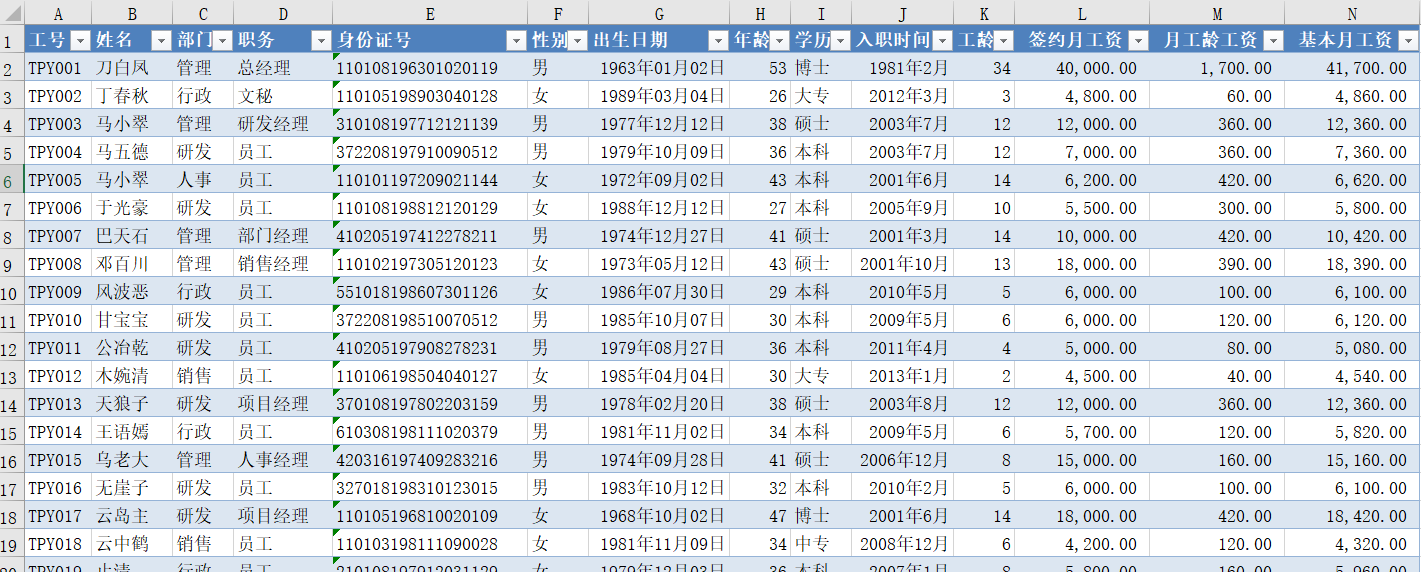This screenshot has height=572, width=1421.
Task: Click birth date cell 1974年12月27日
Action: 659,237
